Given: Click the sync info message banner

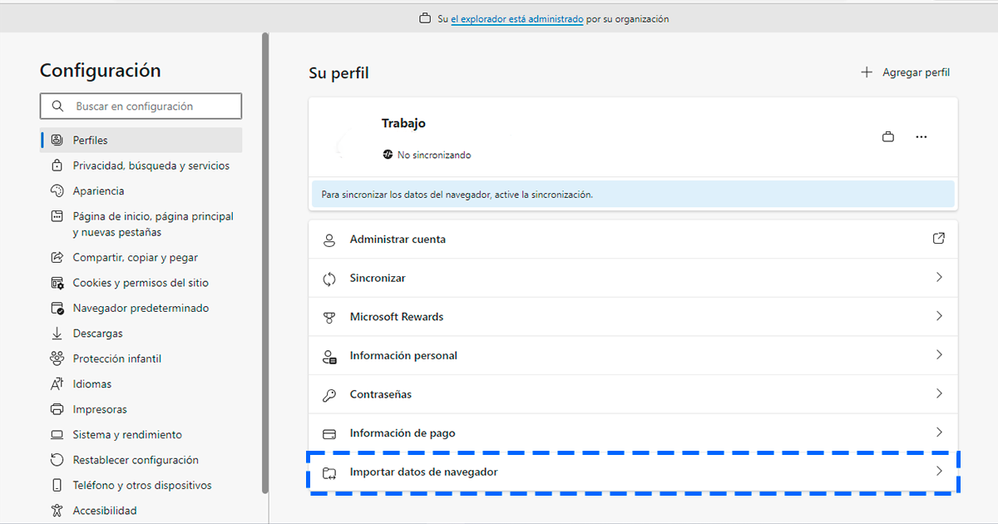Looking at the screenshot, I should point(633,195).
